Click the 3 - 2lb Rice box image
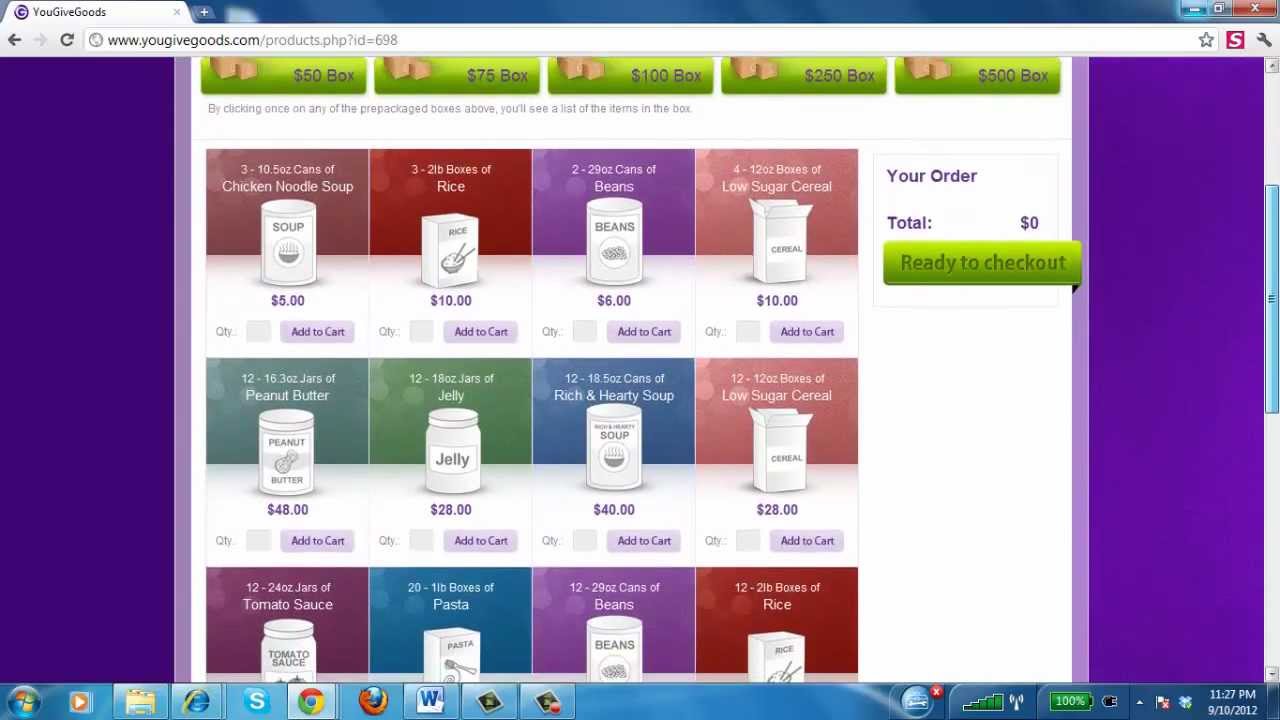Viewport: 1280px width, 720px height. point(451,249)
